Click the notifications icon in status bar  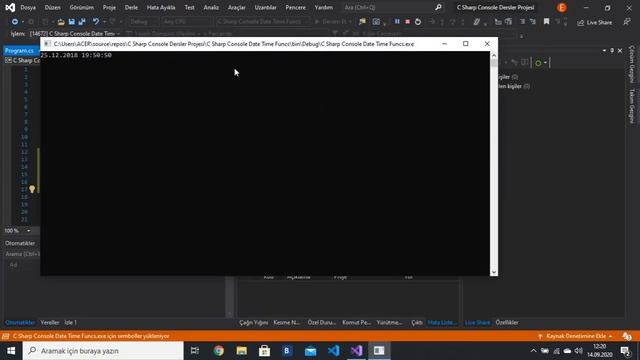tap(627, 336)
